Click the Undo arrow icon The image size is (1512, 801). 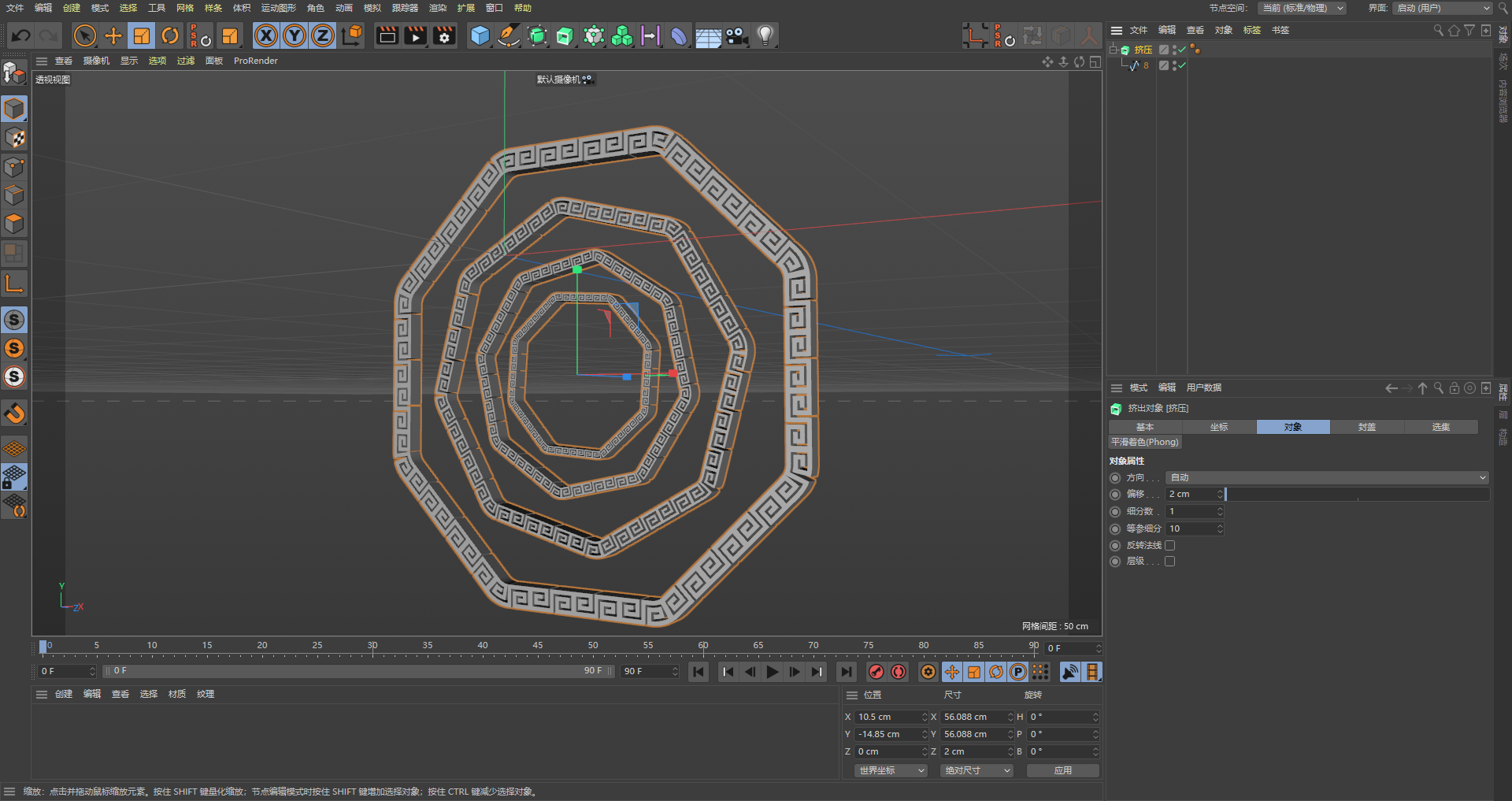click(x=21, y=35)
